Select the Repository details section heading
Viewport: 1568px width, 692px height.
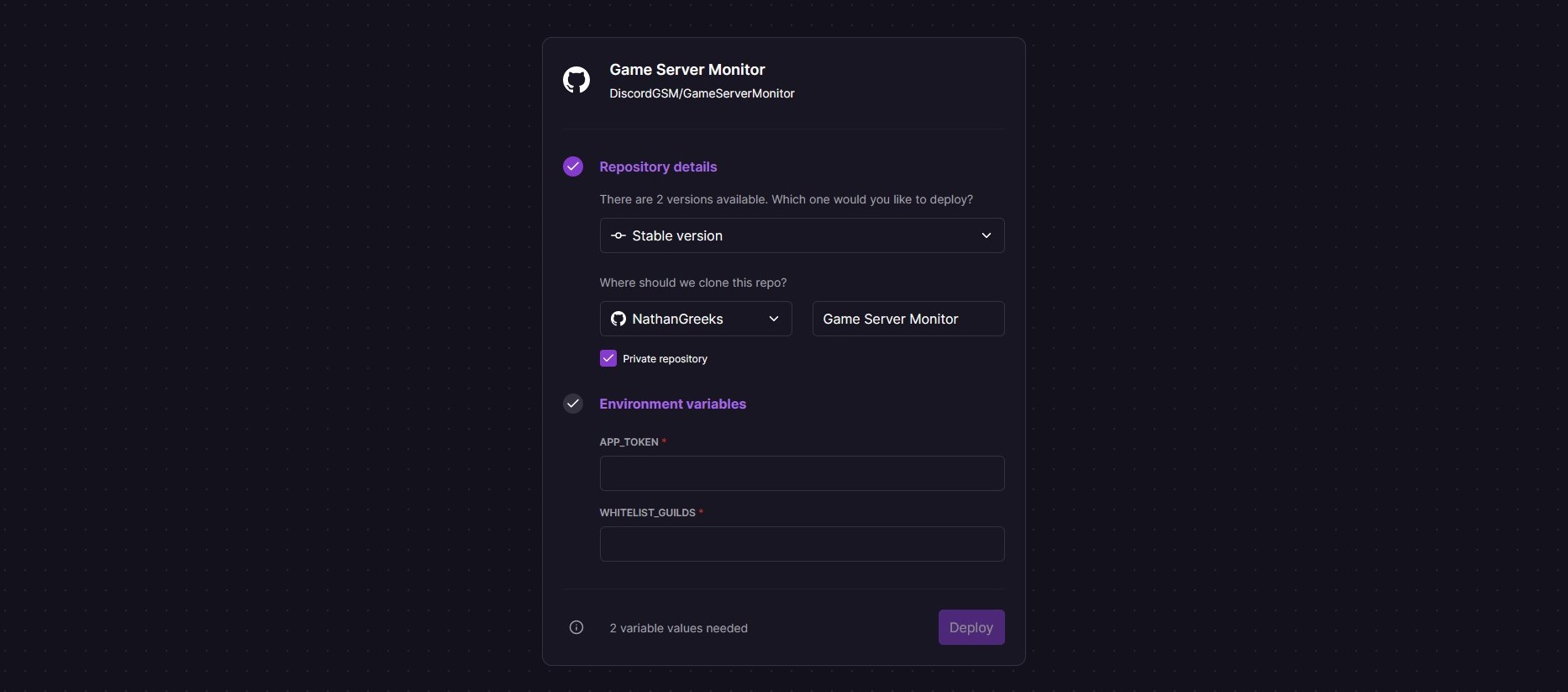(658, 166)
